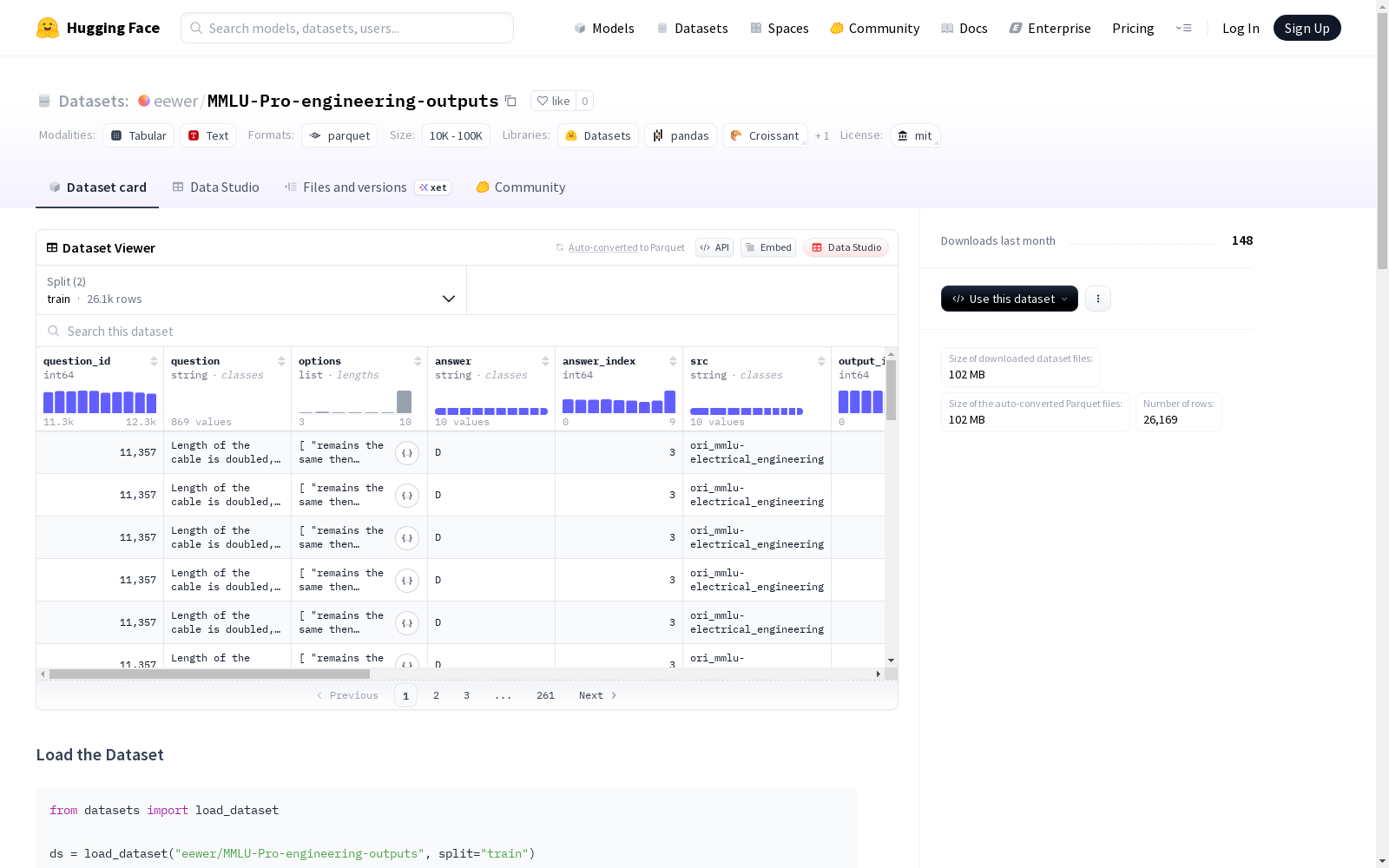Viewport: 1389px width, 868px height.
Task: Sort by the question_id column
Action: 154,361
